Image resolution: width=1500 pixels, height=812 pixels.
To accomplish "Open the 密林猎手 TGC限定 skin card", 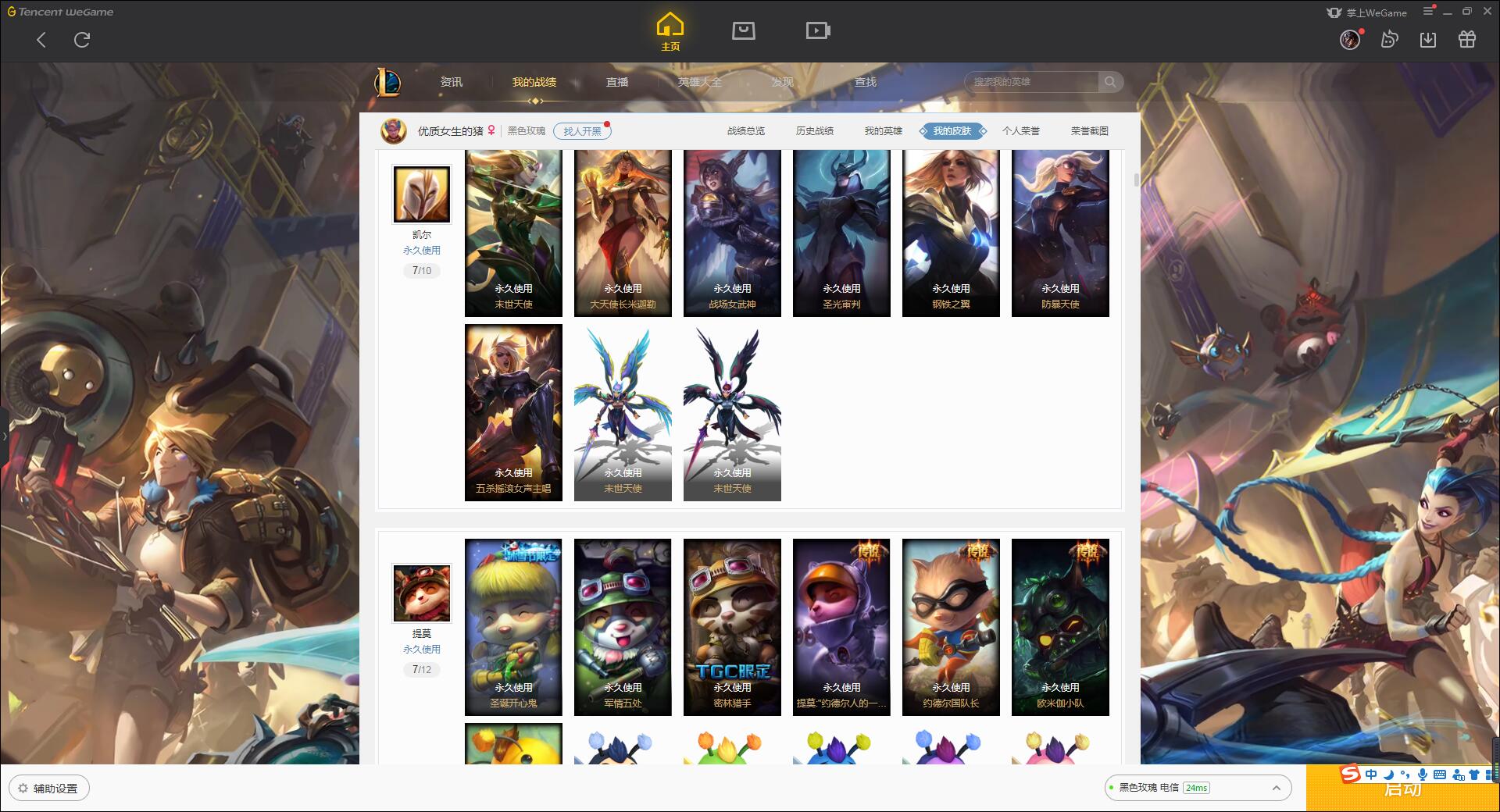I will pyautogui.click(x=732, y=627).
